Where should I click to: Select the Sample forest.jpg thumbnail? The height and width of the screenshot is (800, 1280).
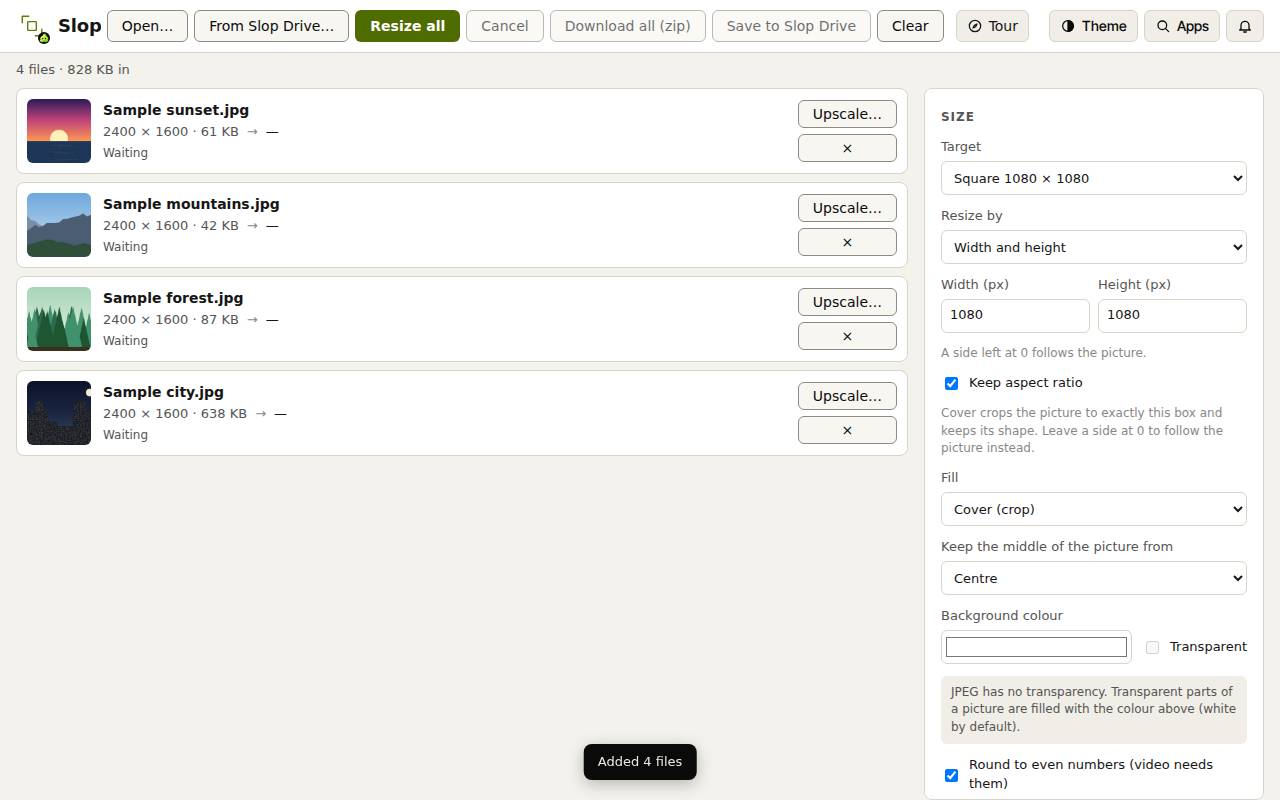click(59, 319)
